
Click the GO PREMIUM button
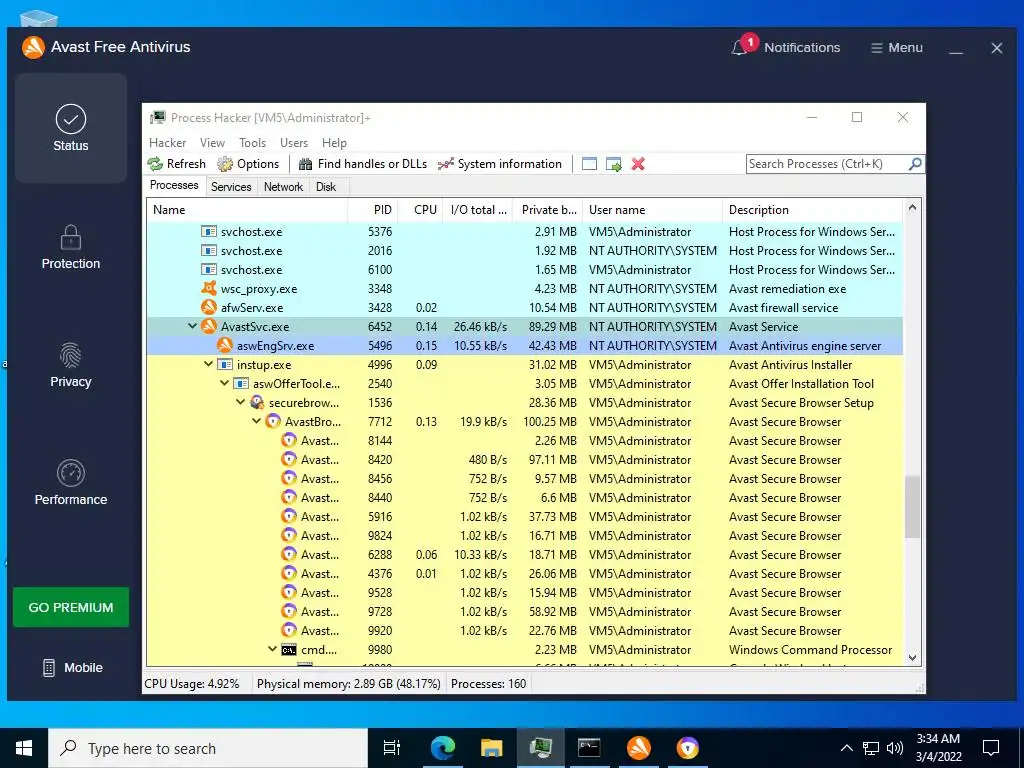[x=71, y=607]
